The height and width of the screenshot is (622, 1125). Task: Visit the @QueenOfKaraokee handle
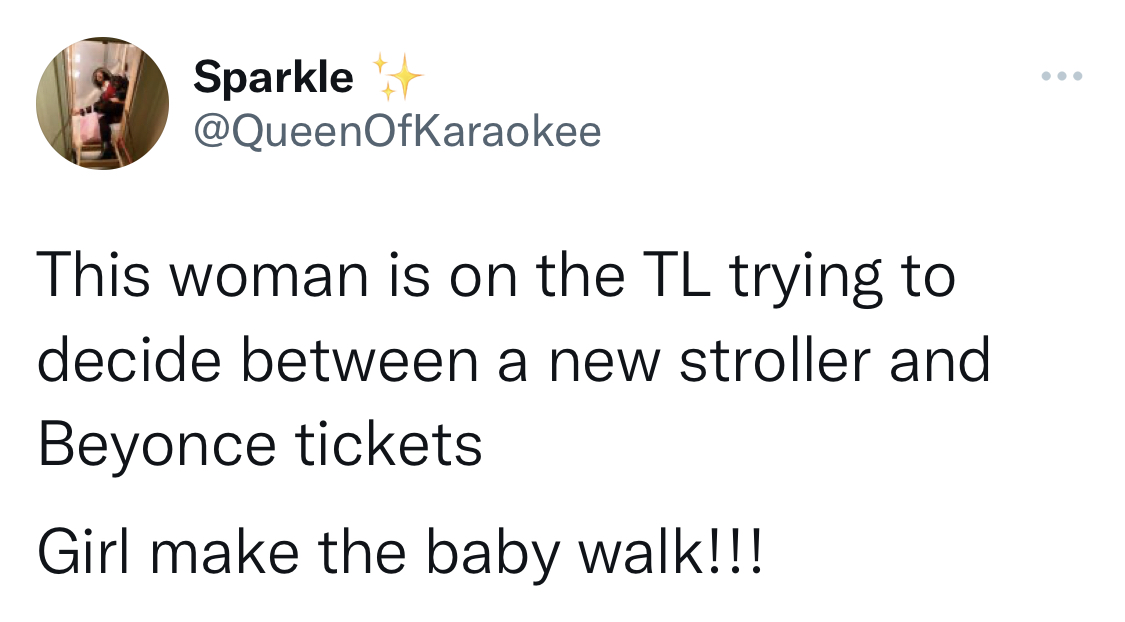click(x=397, y=132)
